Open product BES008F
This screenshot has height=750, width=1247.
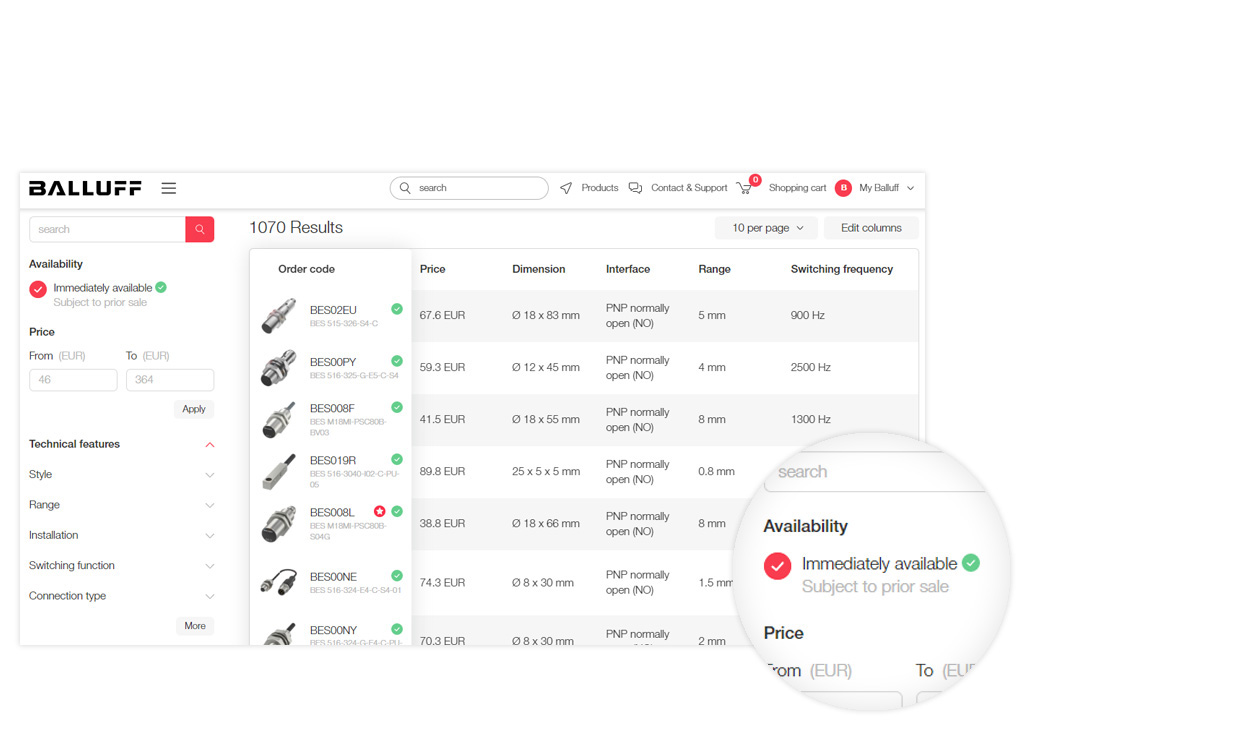point(332,408)
